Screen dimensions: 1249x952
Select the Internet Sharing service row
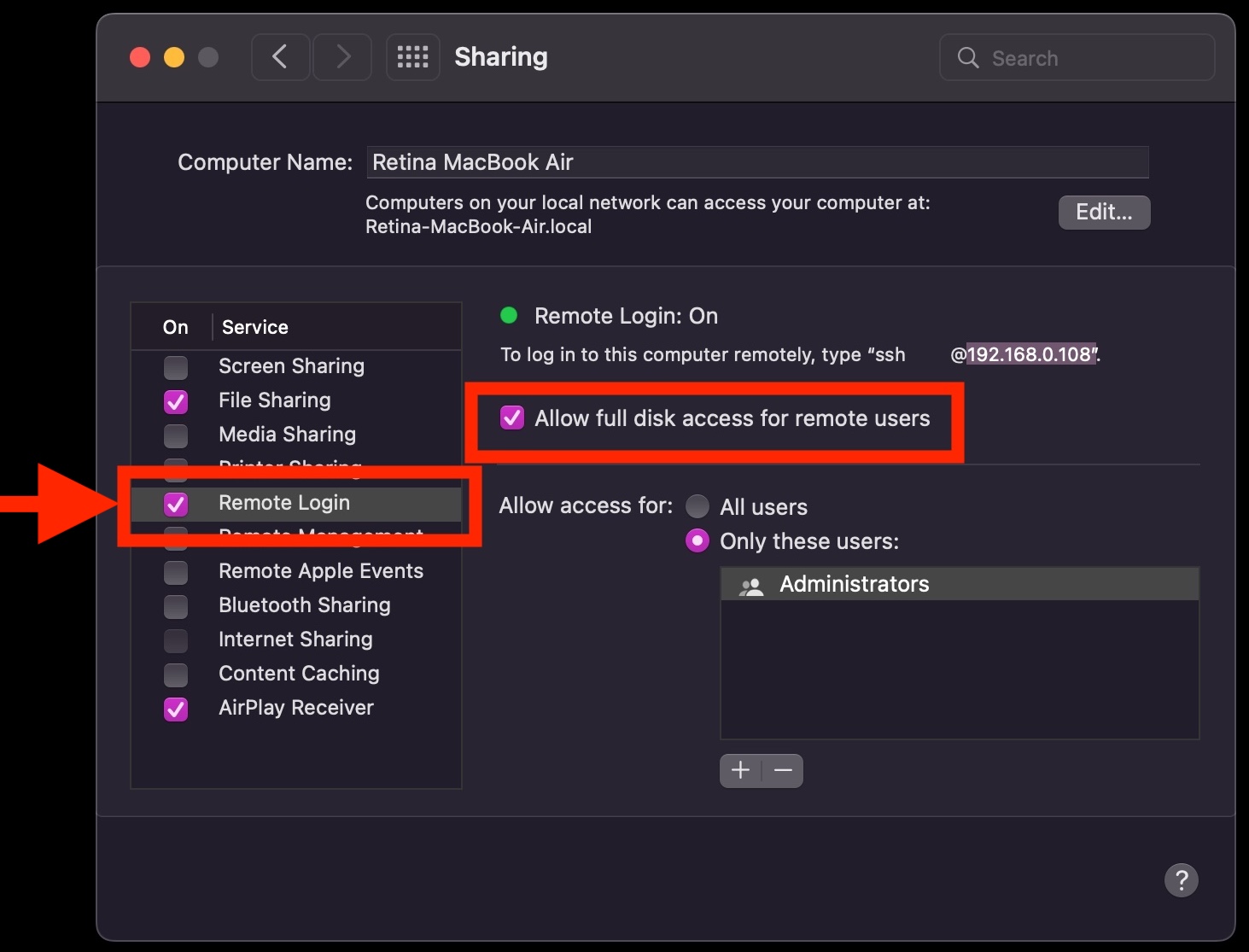pos(296,640)
